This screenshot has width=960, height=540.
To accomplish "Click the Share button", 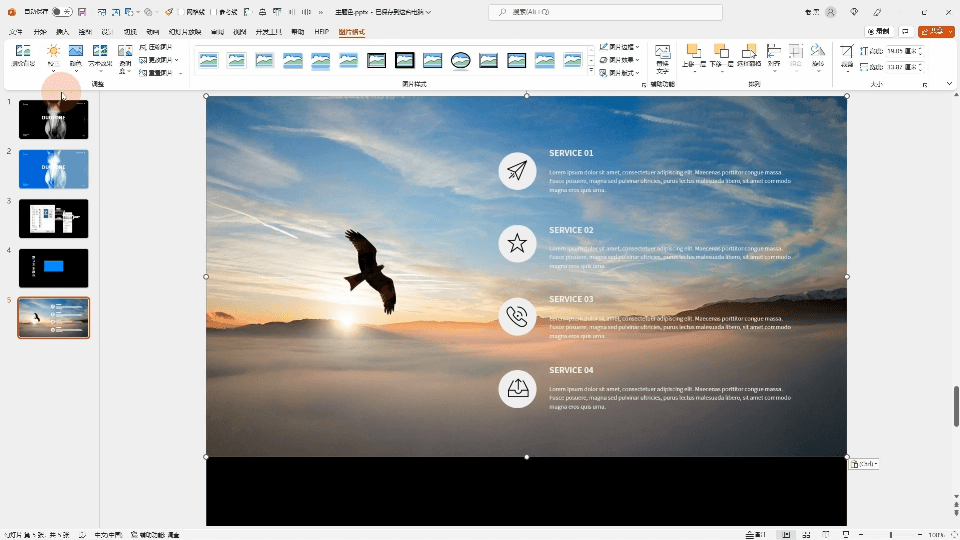I will 936,31.
